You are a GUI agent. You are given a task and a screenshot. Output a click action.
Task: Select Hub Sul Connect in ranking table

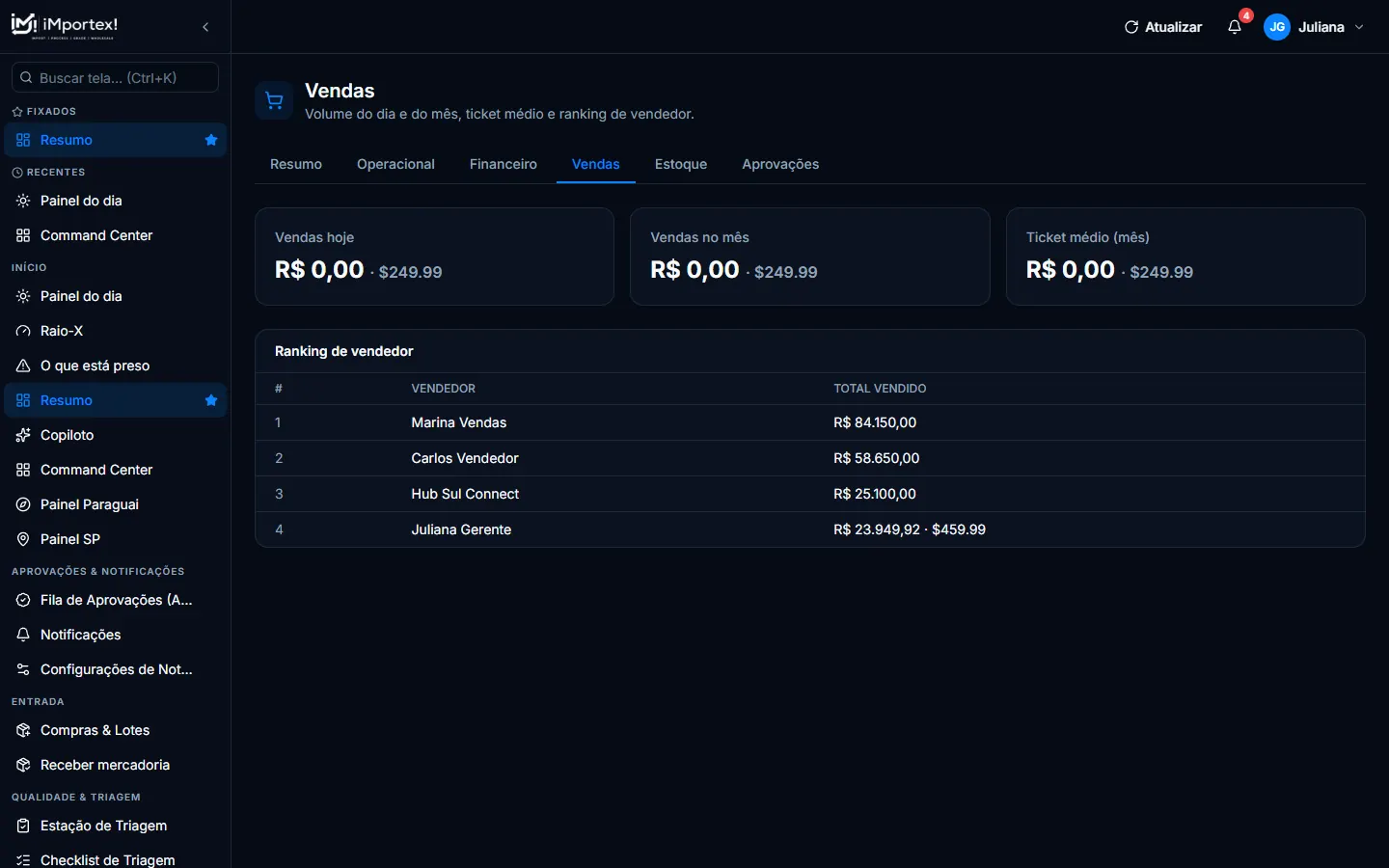465,494
